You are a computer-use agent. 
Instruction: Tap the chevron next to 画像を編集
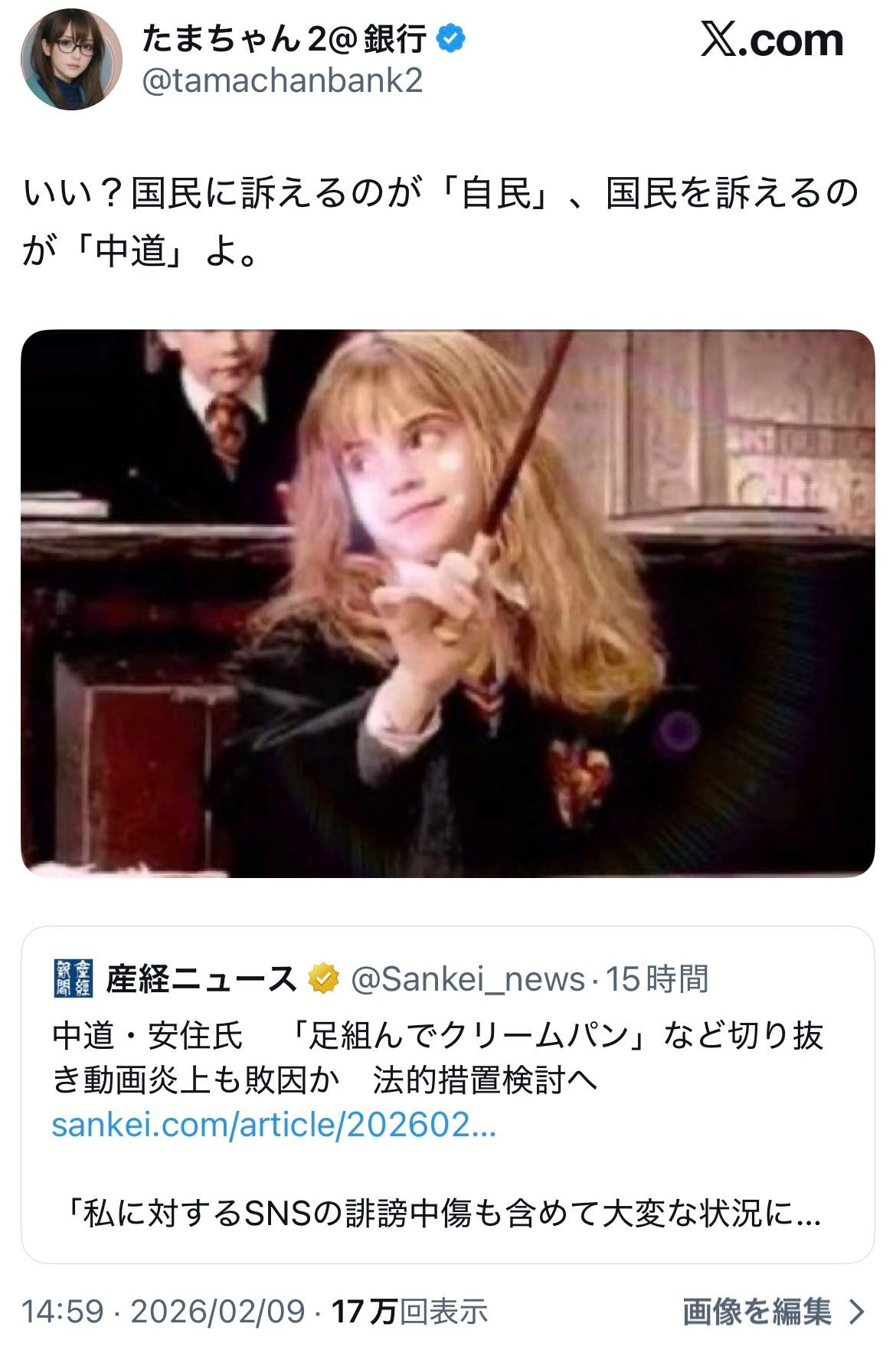pos(857,1312)
